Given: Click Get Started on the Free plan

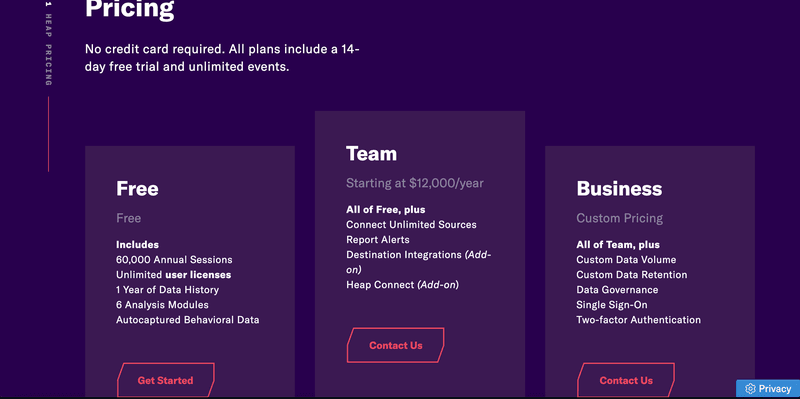Looking at the screenshot, I should point(165,380).
